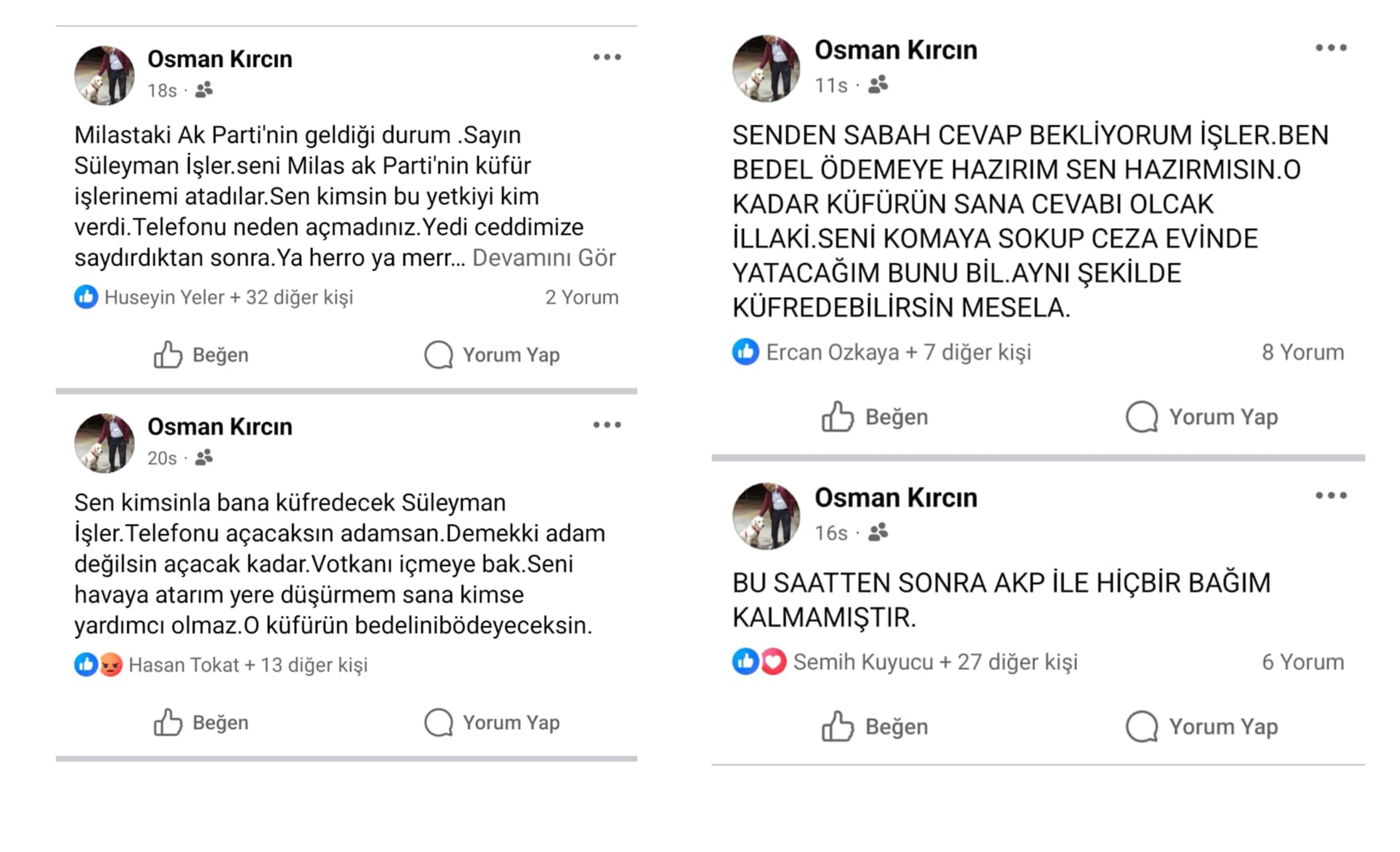Open options menu on the 16s post
This screenshot has width=1400, height=852.
(x=1331, y=496)
